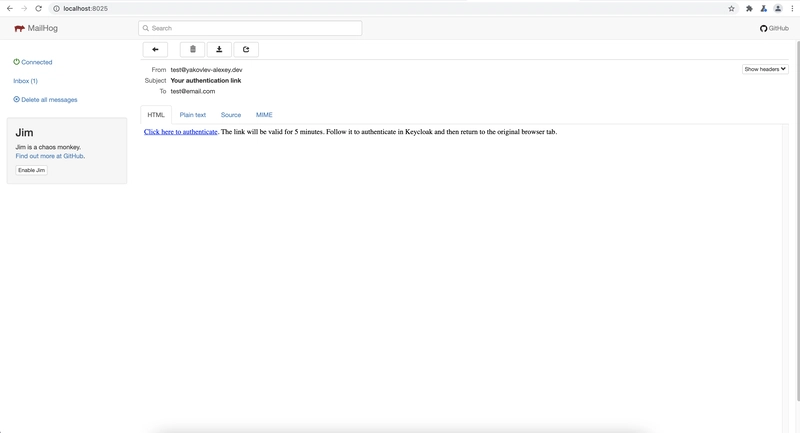Reload the page in browser

pos(38,9)
